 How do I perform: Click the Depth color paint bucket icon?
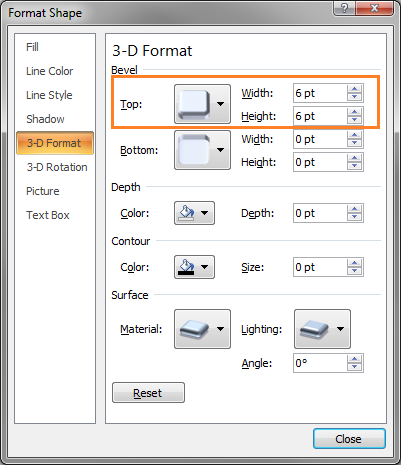pos(186,213)
